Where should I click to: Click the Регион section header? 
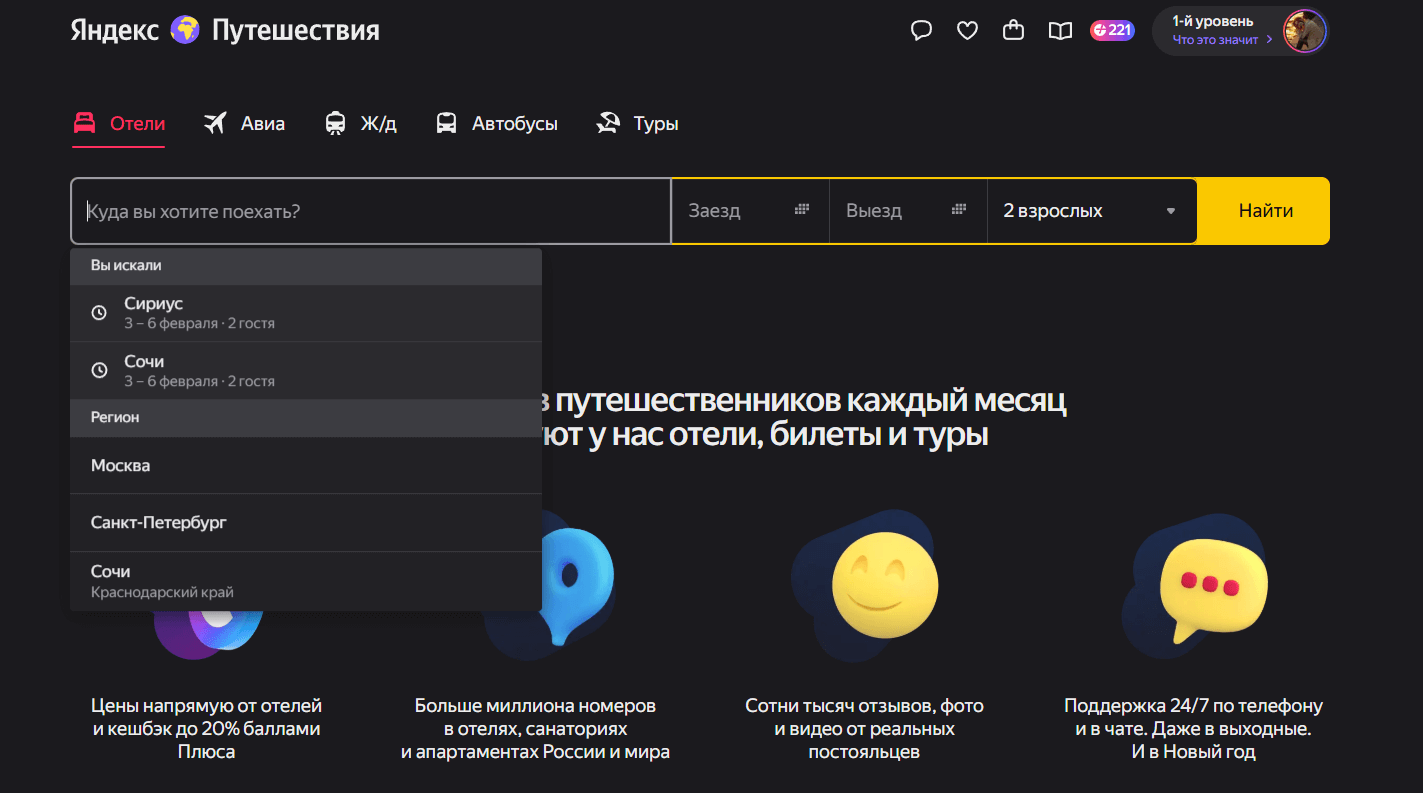[x=306, y=418]
